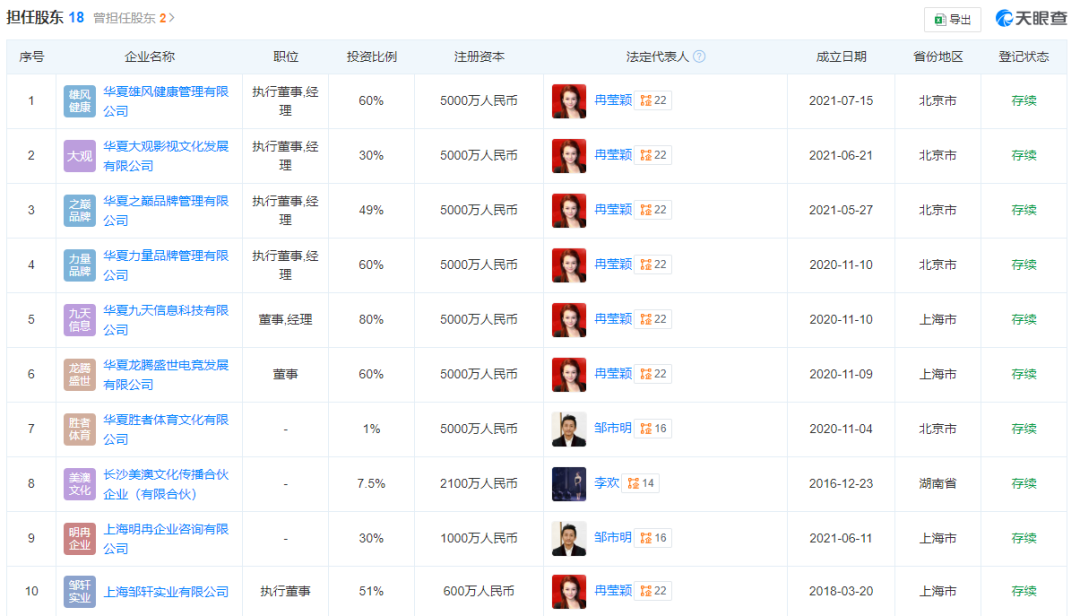Click 冉莹颖 photo in row 1

pyautogui.click(x=569, y=101)
